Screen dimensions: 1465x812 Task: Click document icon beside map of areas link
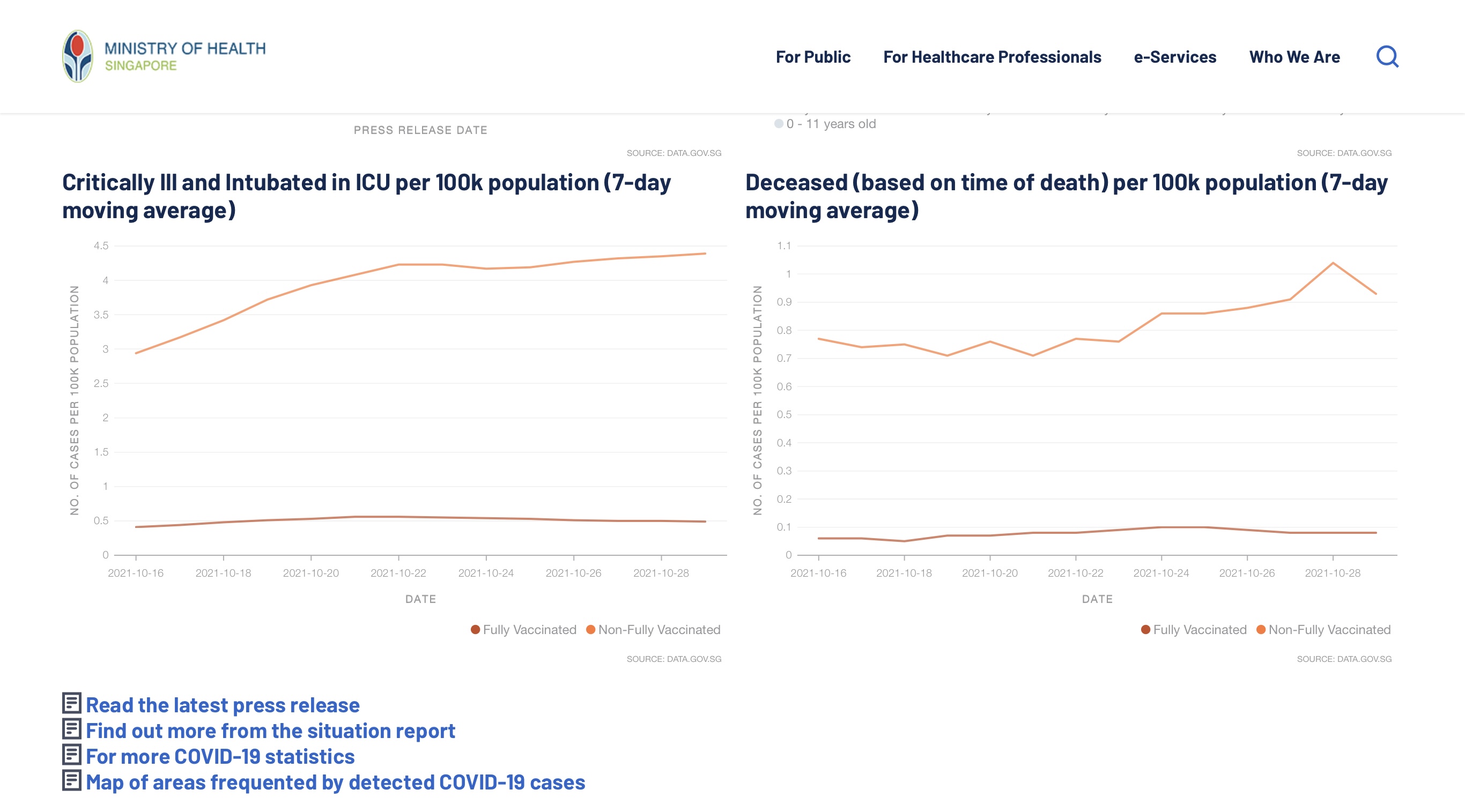coord(72,780)
